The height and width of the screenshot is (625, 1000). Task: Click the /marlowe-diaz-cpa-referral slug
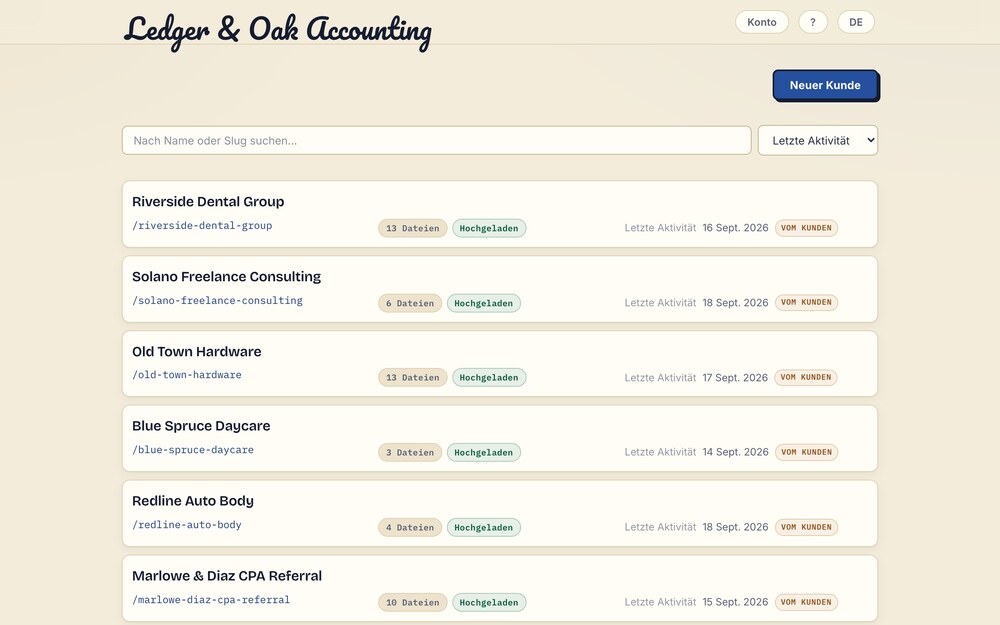pyautogui.click(x=211, y=600)
